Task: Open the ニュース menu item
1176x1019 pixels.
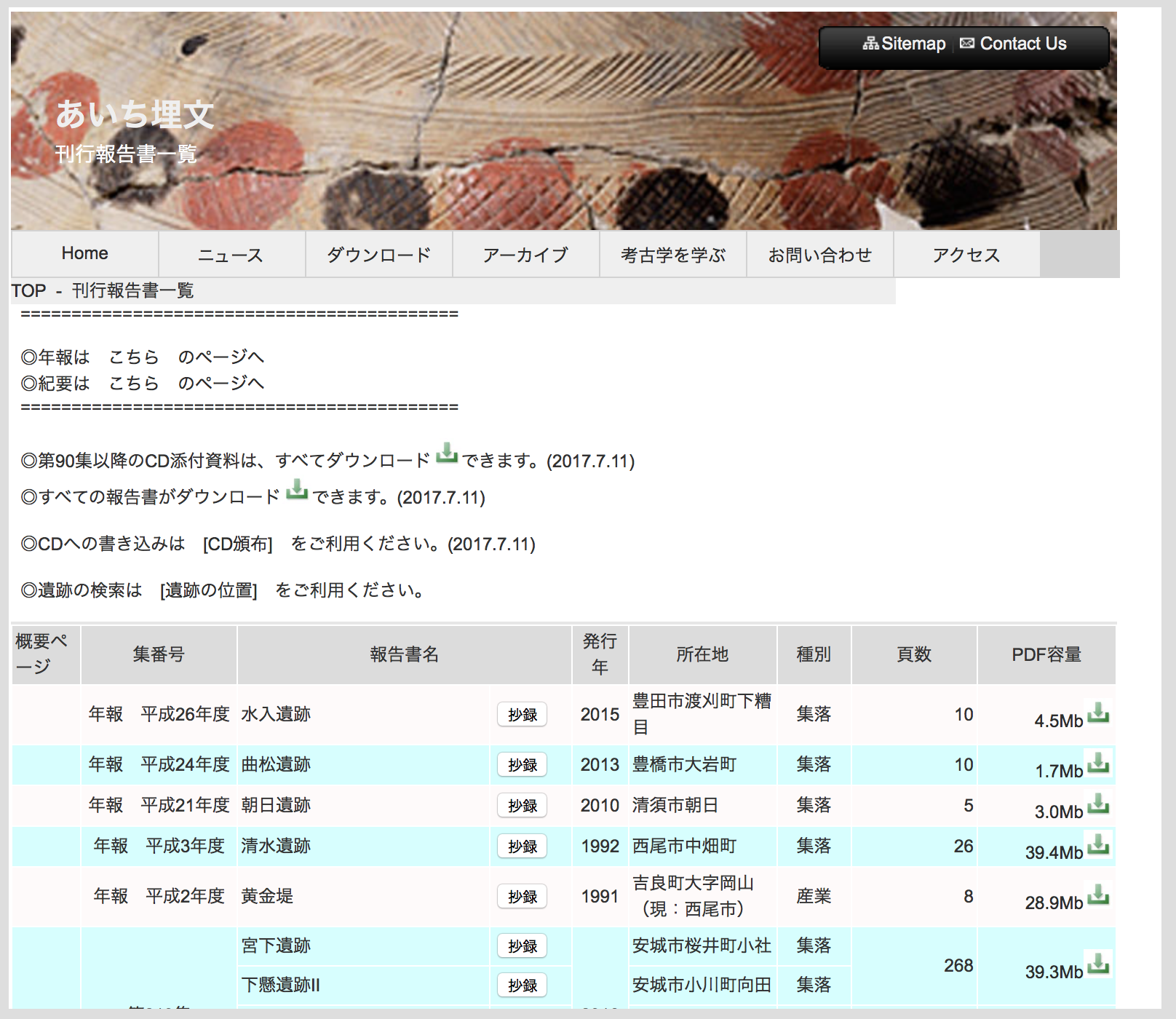Action: pos(231,253)
